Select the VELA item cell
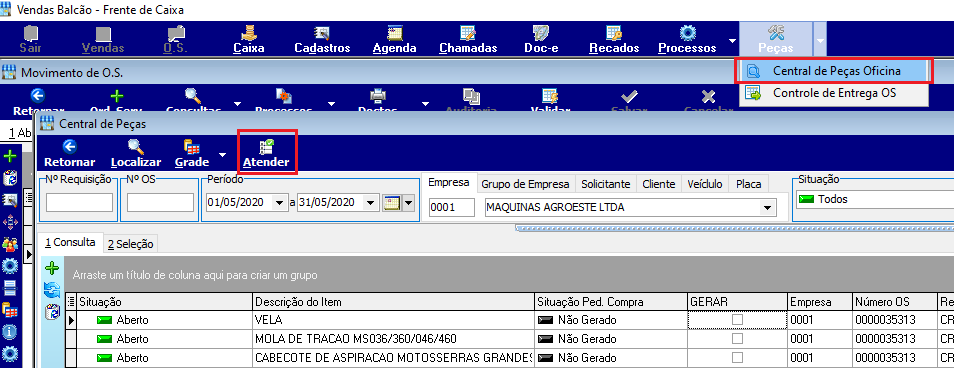The height and width of the screenshot is (368, 954). tap(392, 320)
